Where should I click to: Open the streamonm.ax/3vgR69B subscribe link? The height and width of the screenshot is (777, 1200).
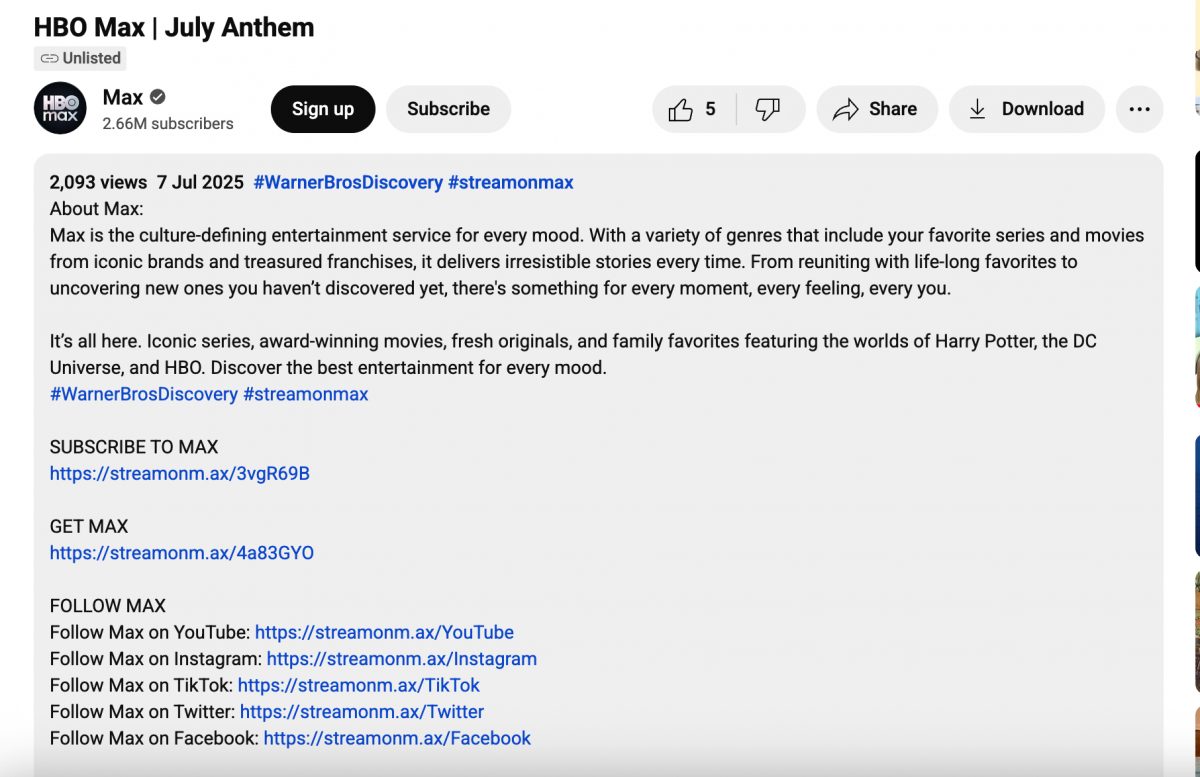click(x=180, y=473)
